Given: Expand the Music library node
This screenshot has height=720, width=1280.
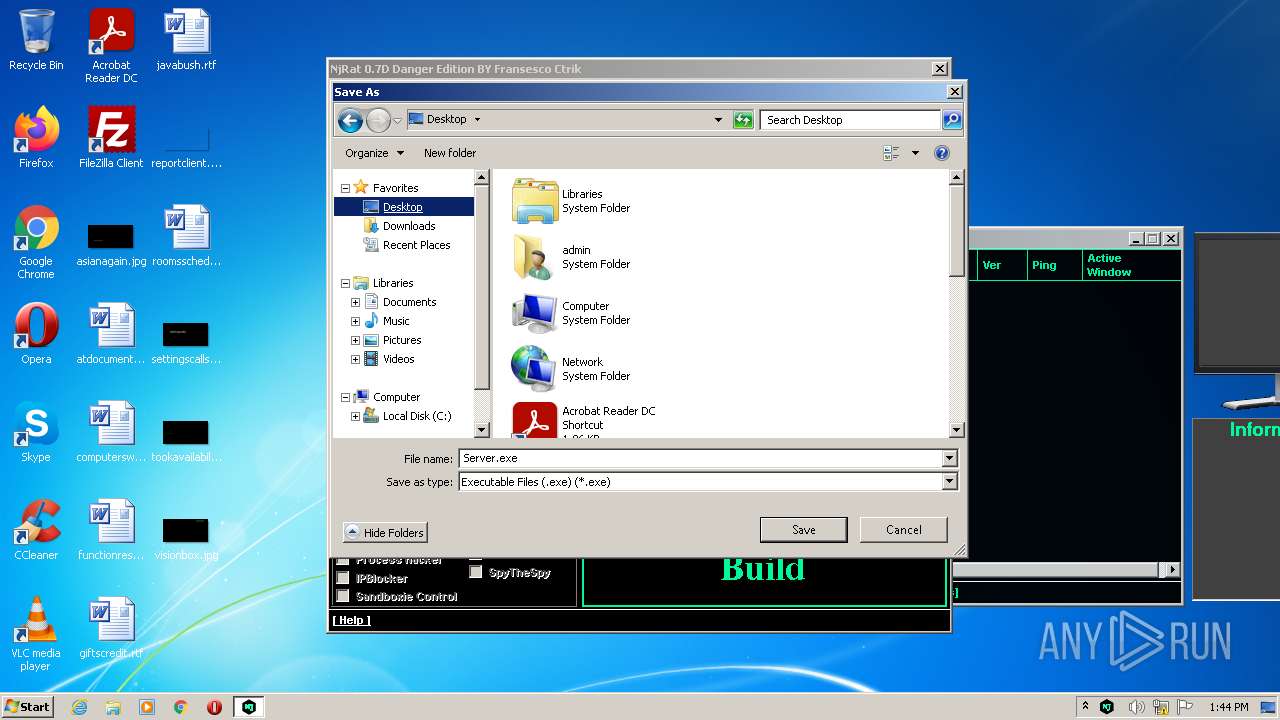Looking at the screenshot, I should (x=355, y=321).
